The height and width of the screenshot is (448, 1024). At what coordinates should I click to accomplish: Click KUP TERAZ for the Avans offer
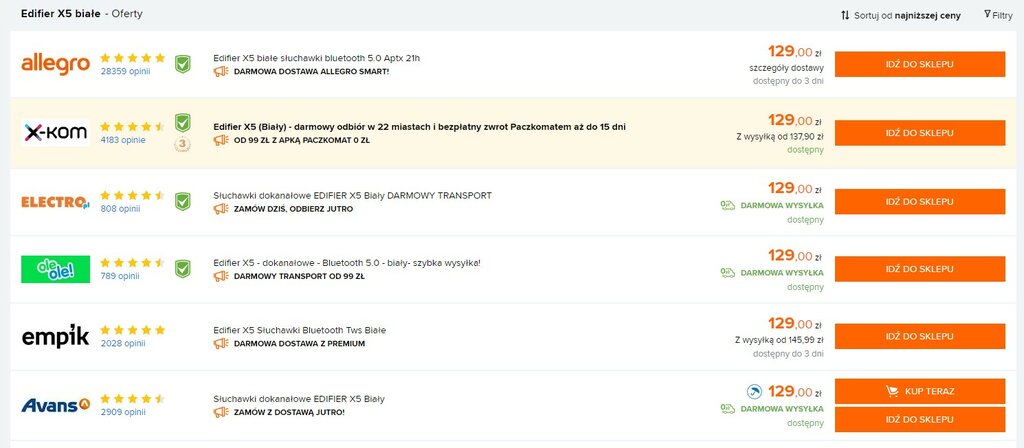[920, 391]
